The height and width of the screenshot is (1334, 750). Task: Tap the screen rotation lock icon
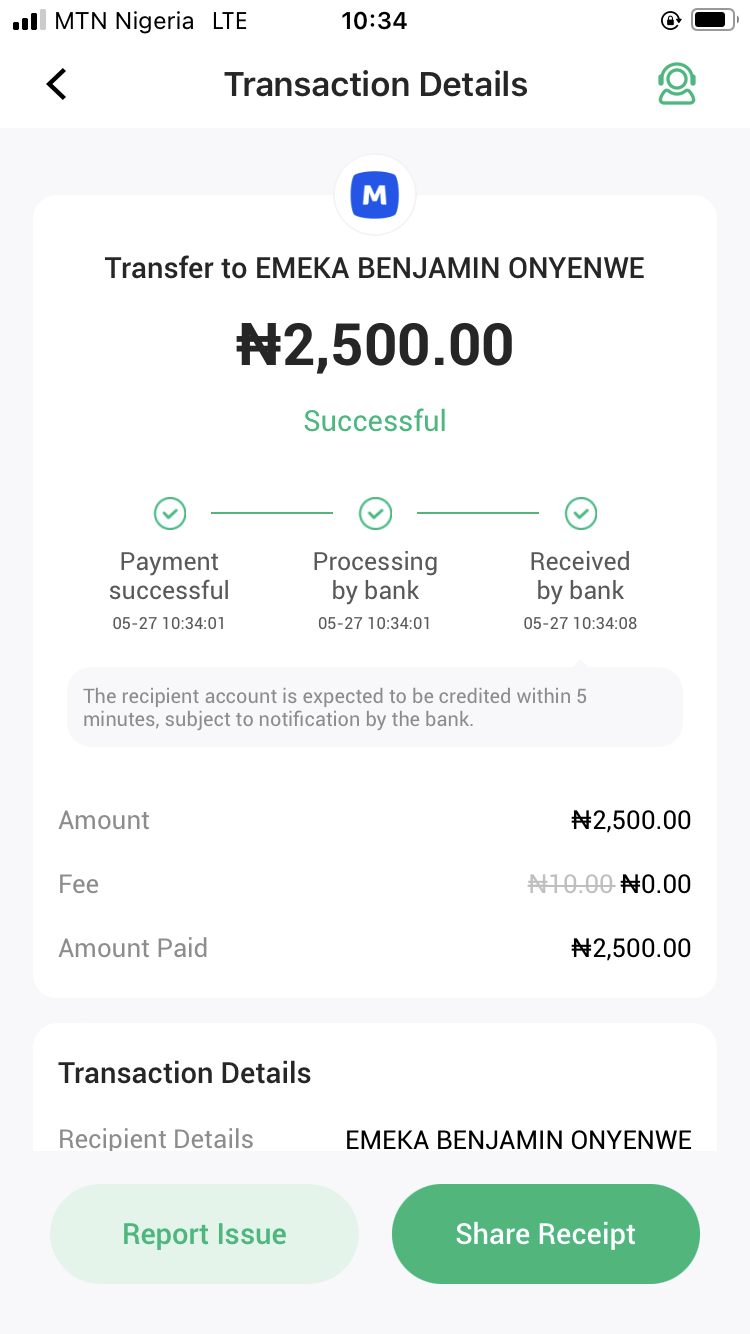[670, 20]
